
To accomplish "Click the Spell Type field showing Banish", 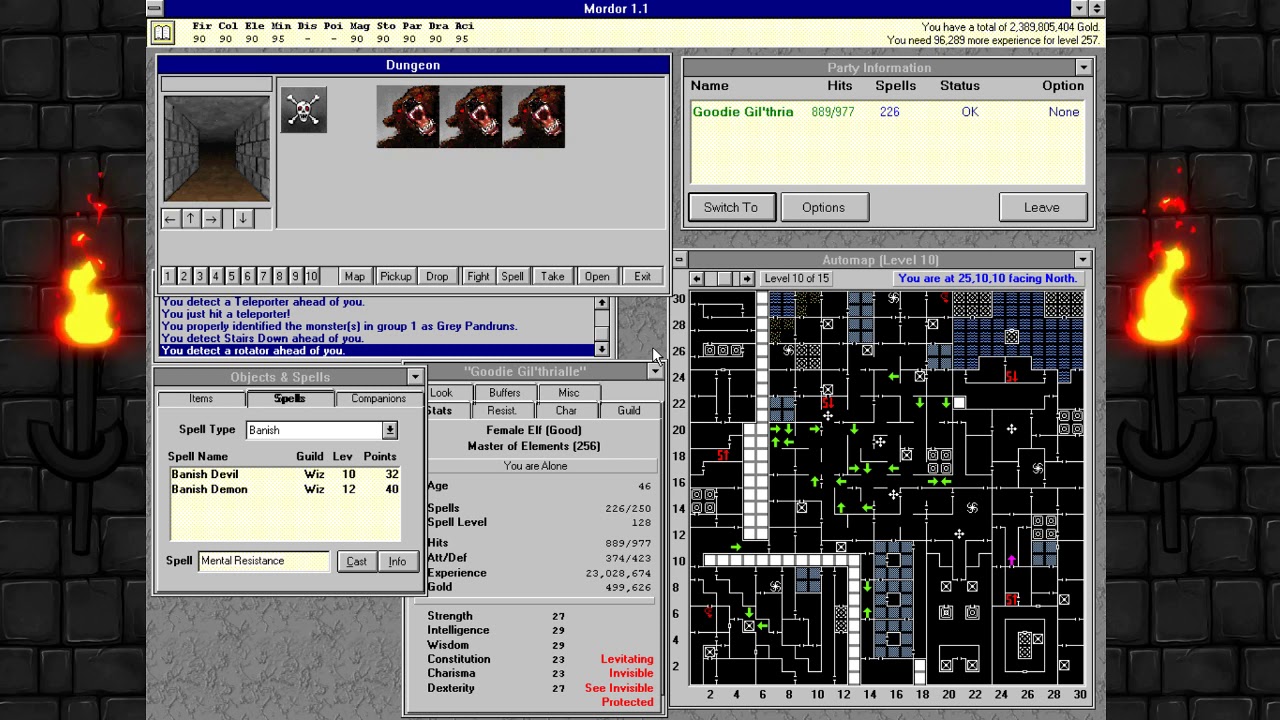I will (314, 430).
